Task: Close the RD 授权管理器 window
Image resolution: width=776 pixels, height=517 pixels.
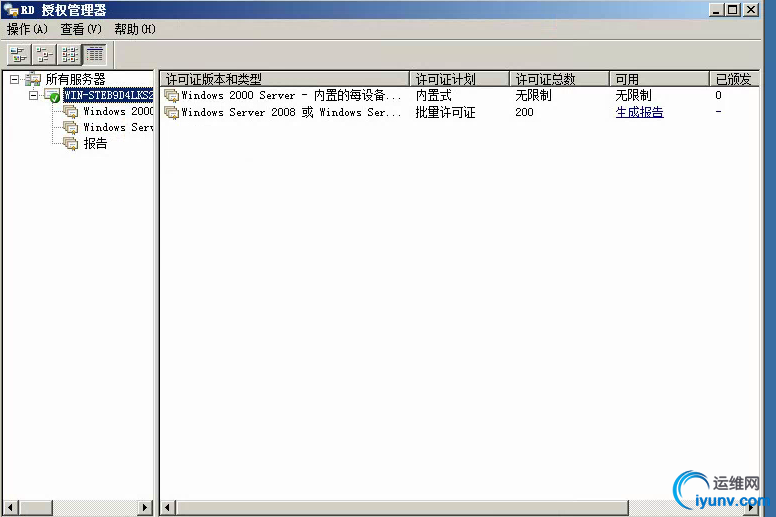Action: [x=751, y=9]
